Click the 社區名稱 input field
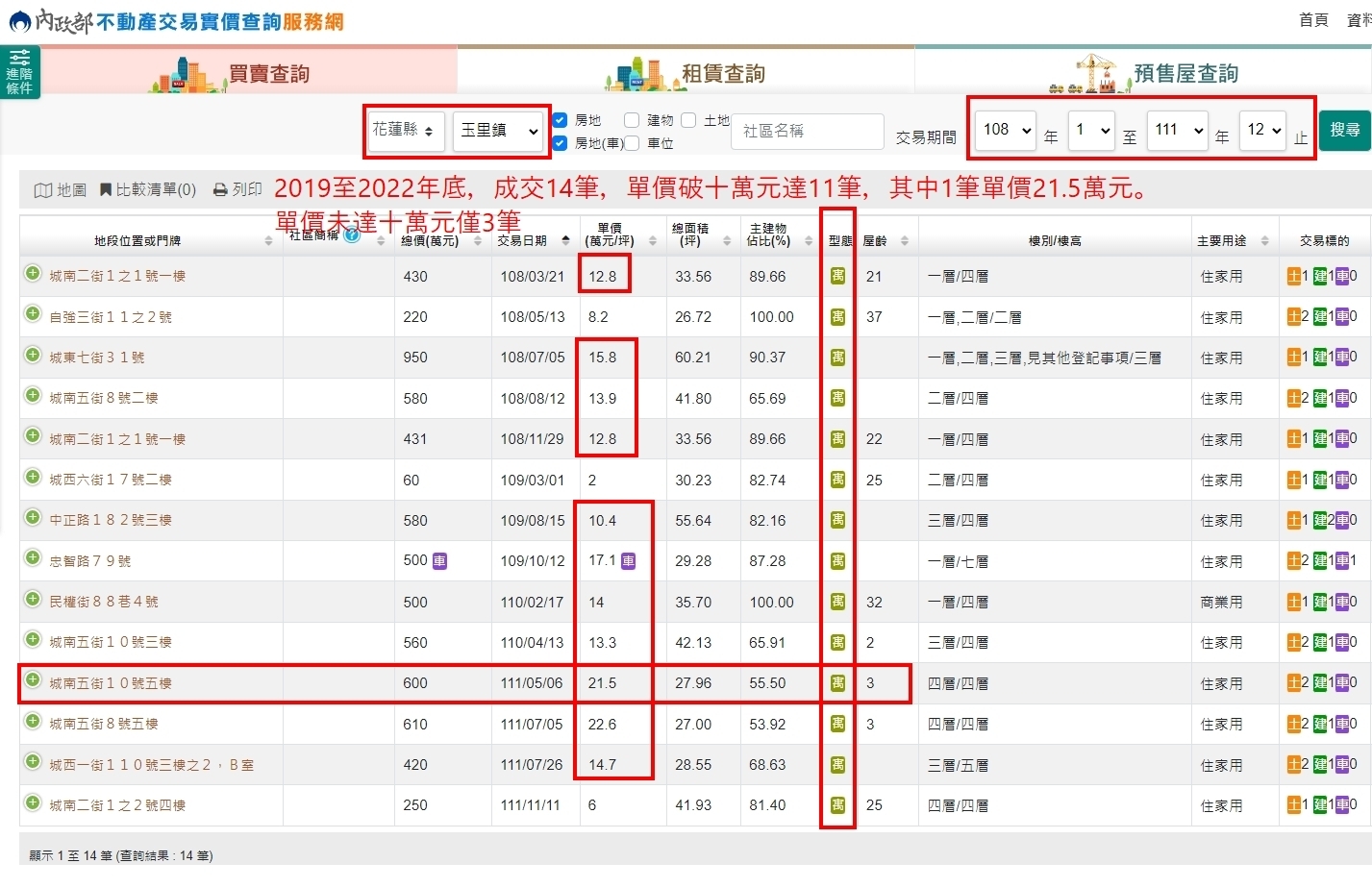 point(806,132)
